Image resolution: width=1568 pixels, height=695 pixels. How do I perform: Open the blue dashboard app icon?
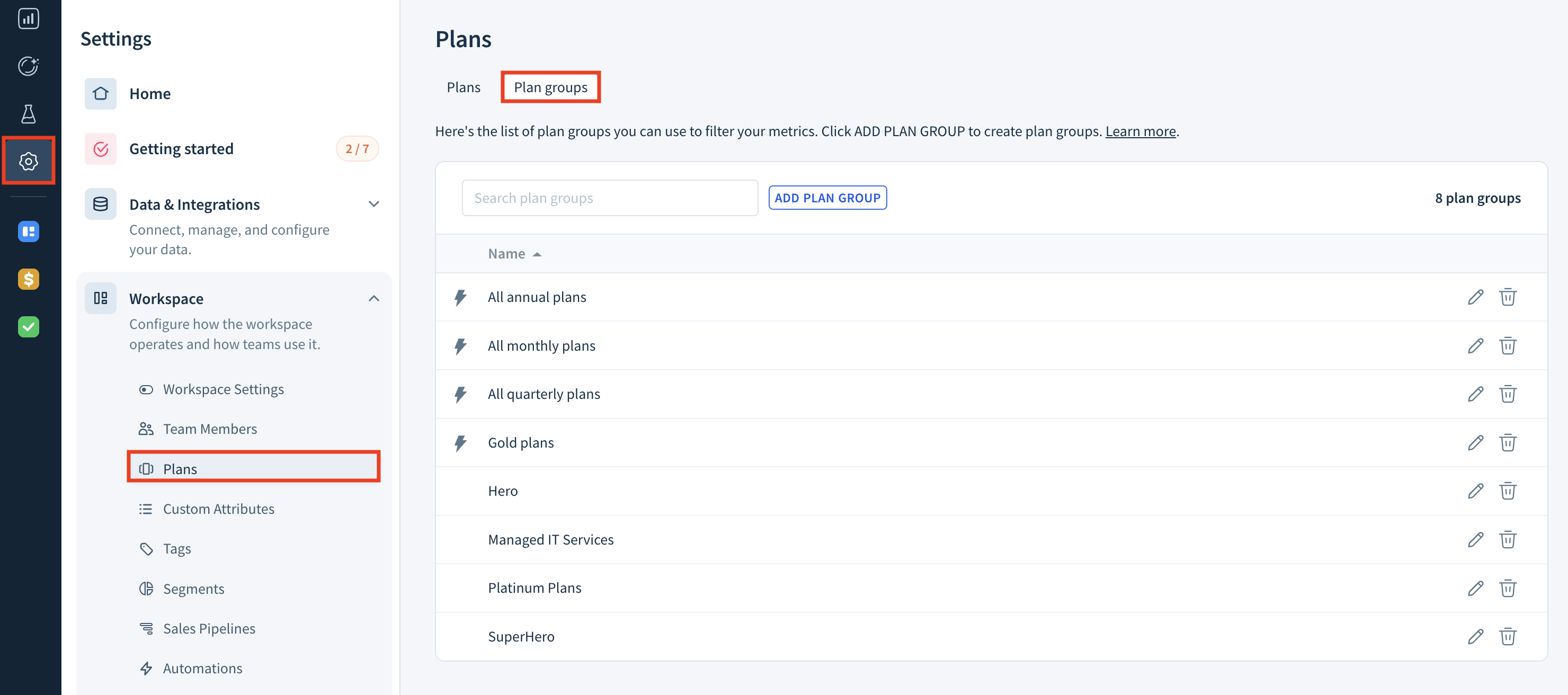[28, 232]
